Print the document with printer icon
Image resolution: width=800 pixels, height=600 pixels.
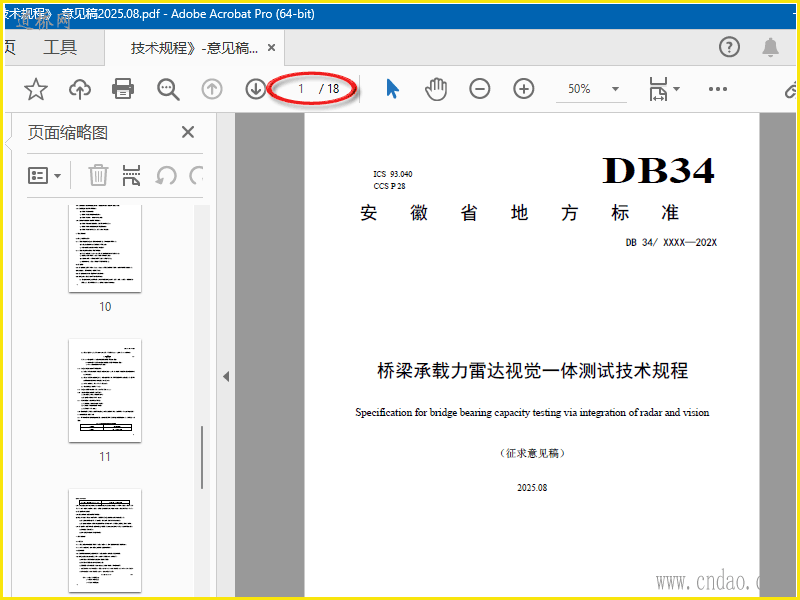point(123,89)
